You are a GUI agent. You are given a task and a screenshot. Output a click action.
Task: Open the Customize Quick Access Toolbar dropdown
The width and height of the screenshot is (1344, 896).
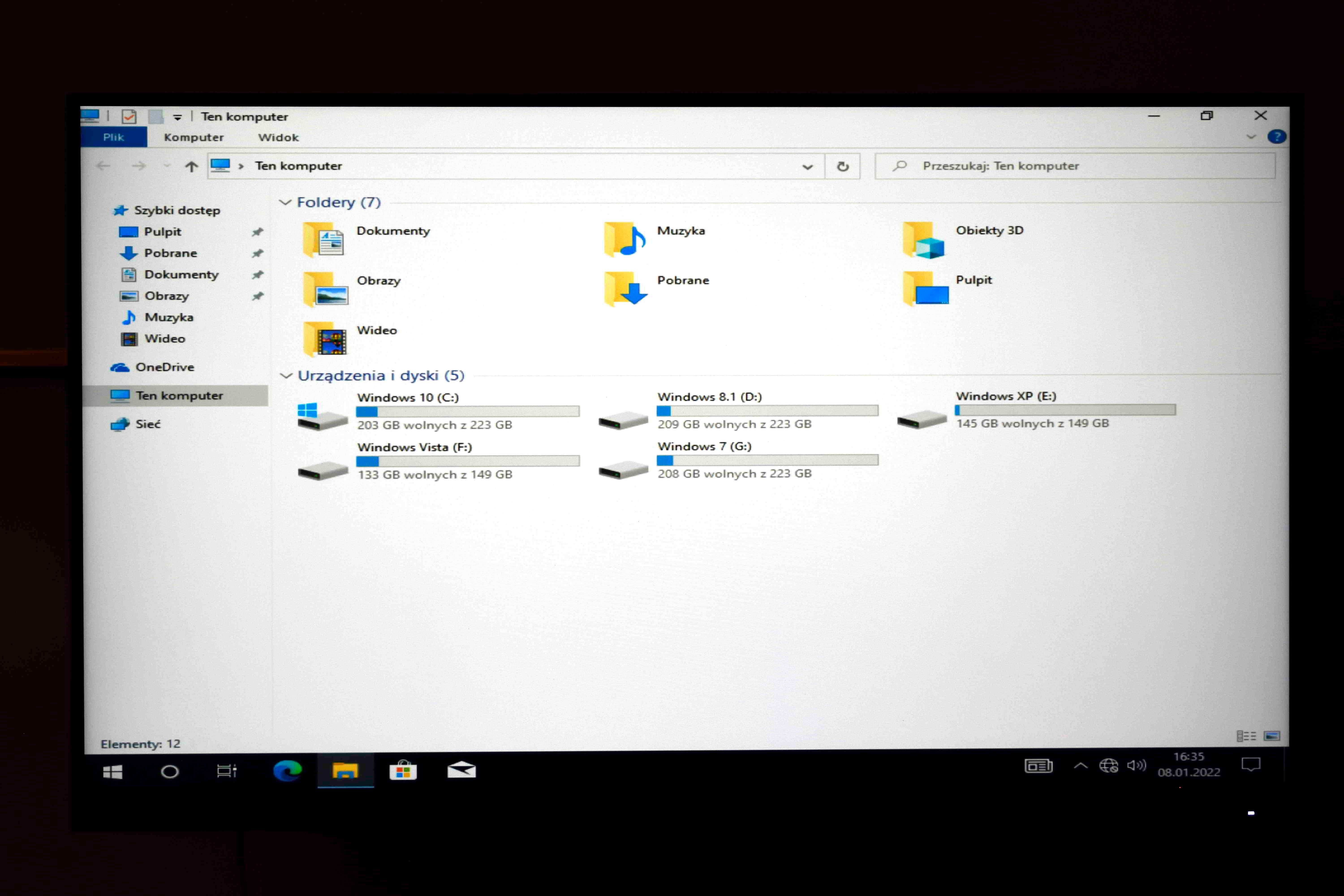click(x=178, y=118)
